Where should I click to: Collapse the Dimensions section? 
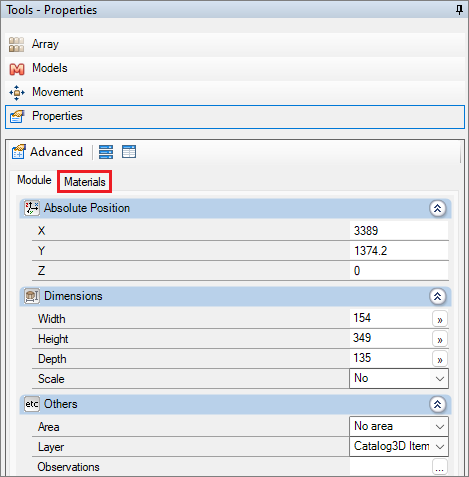[437, 296]
